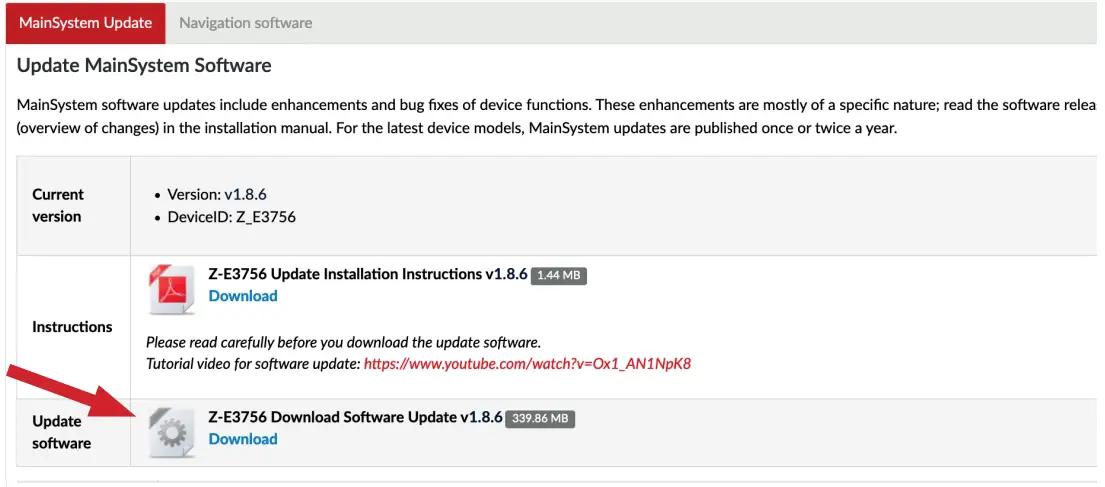Download the Update Installation Instructions PDF
Viewport: 1105px width, 487px height.
click(243, 296)
